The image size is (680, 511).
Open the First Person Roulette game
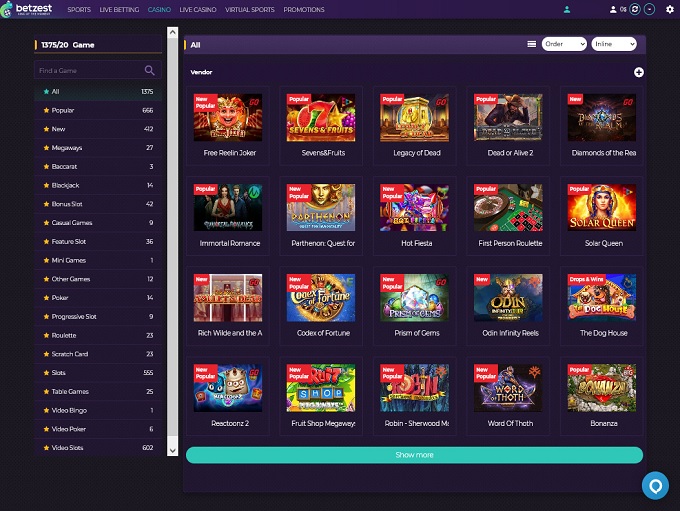(x=508, y=216)
